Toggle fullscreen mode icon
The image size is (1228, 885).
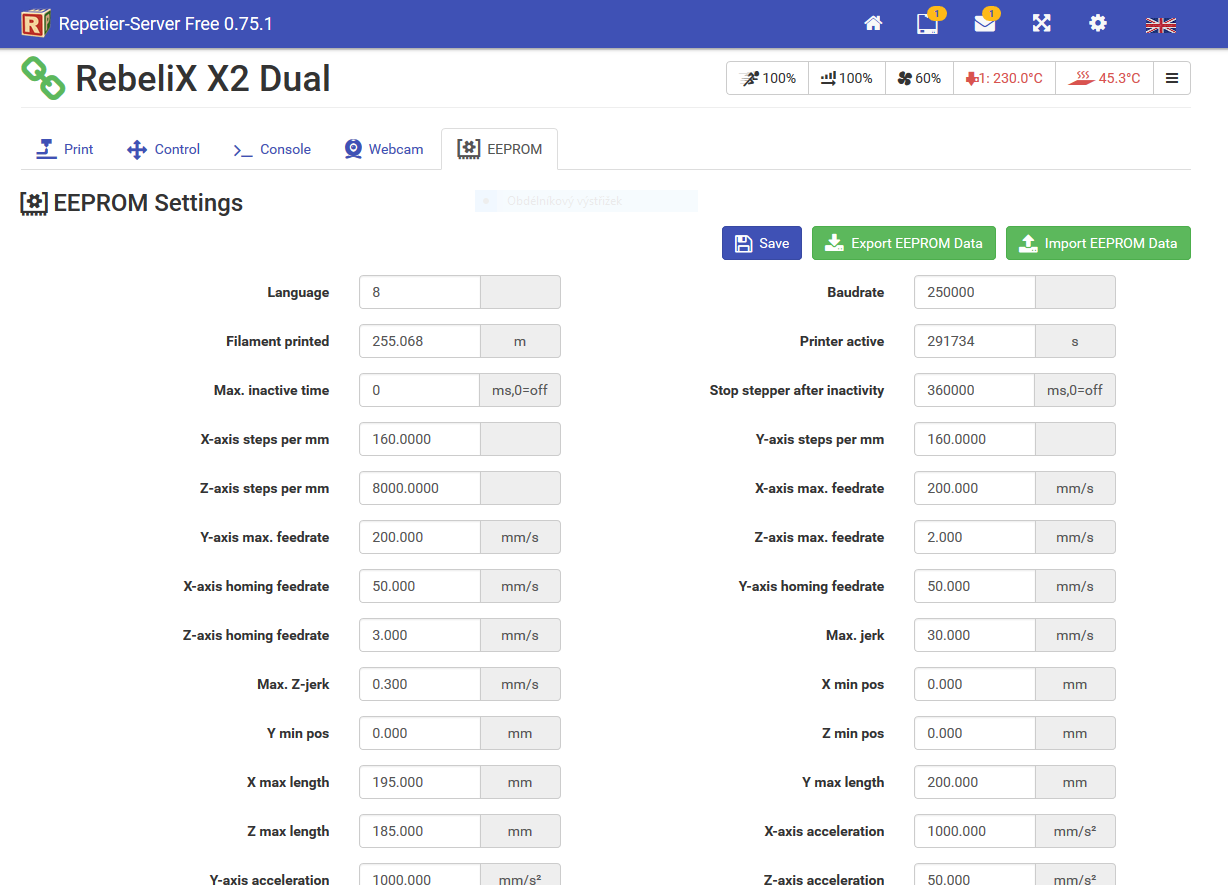pyautogui.click(x=1042, y=24)
